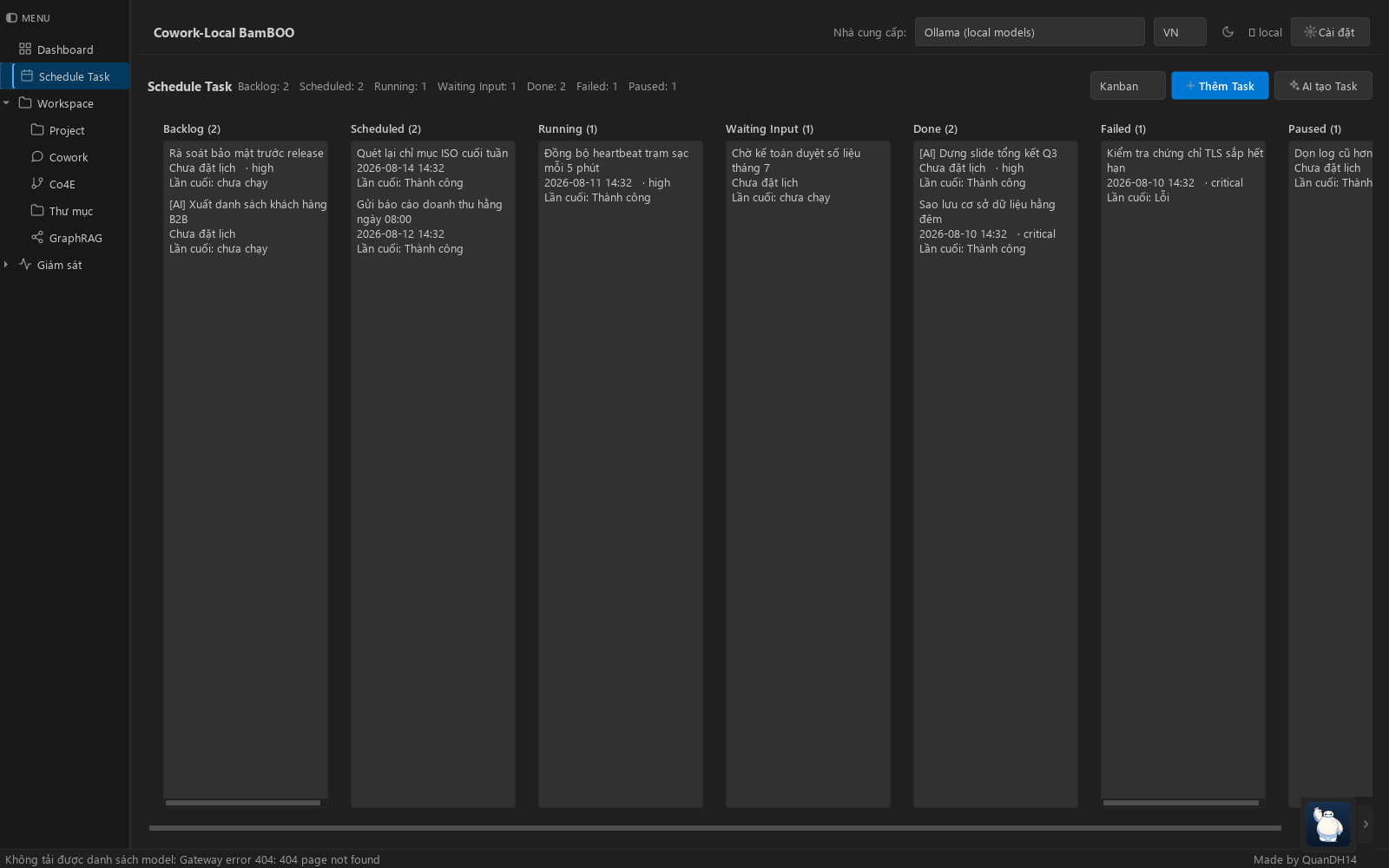Image resolution: width=1389 pixels, height=868 pixels.
Task: Open the Cowork chat bubble icon
Action: click(37, 157)
